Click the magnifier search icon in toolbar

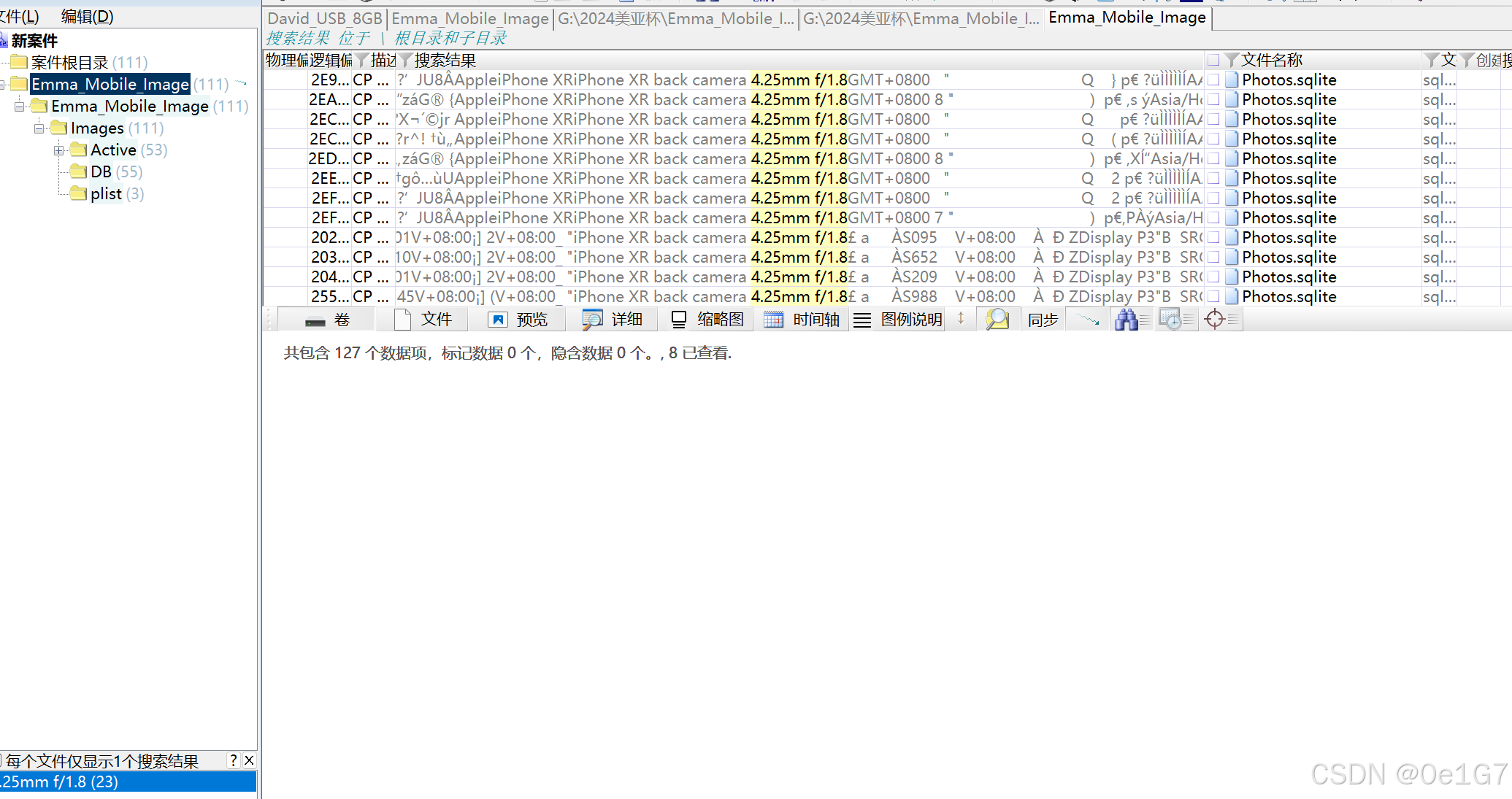(x=997, y=320)
